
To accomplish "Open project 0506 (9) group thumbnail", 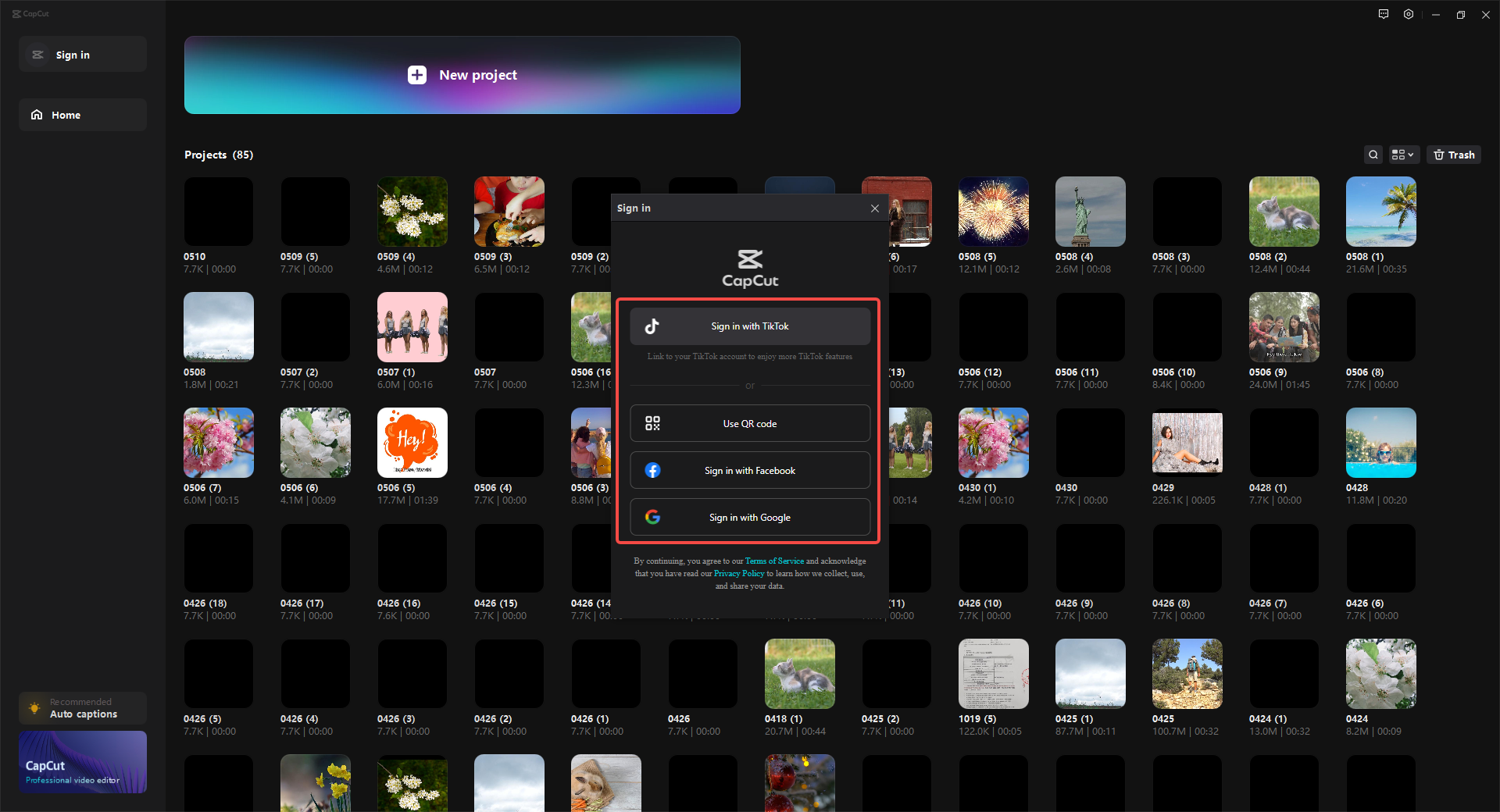I will click(x=1284, y=327).
